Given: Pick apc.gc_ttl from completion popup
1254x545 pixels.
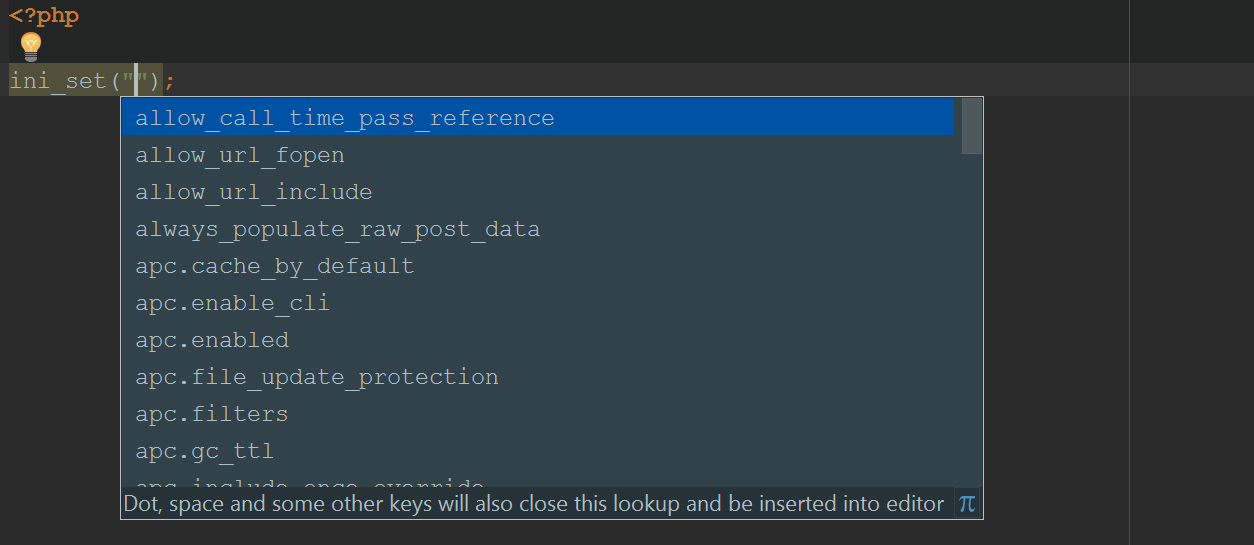Looking at the screenshot, I should pos(538,451).
